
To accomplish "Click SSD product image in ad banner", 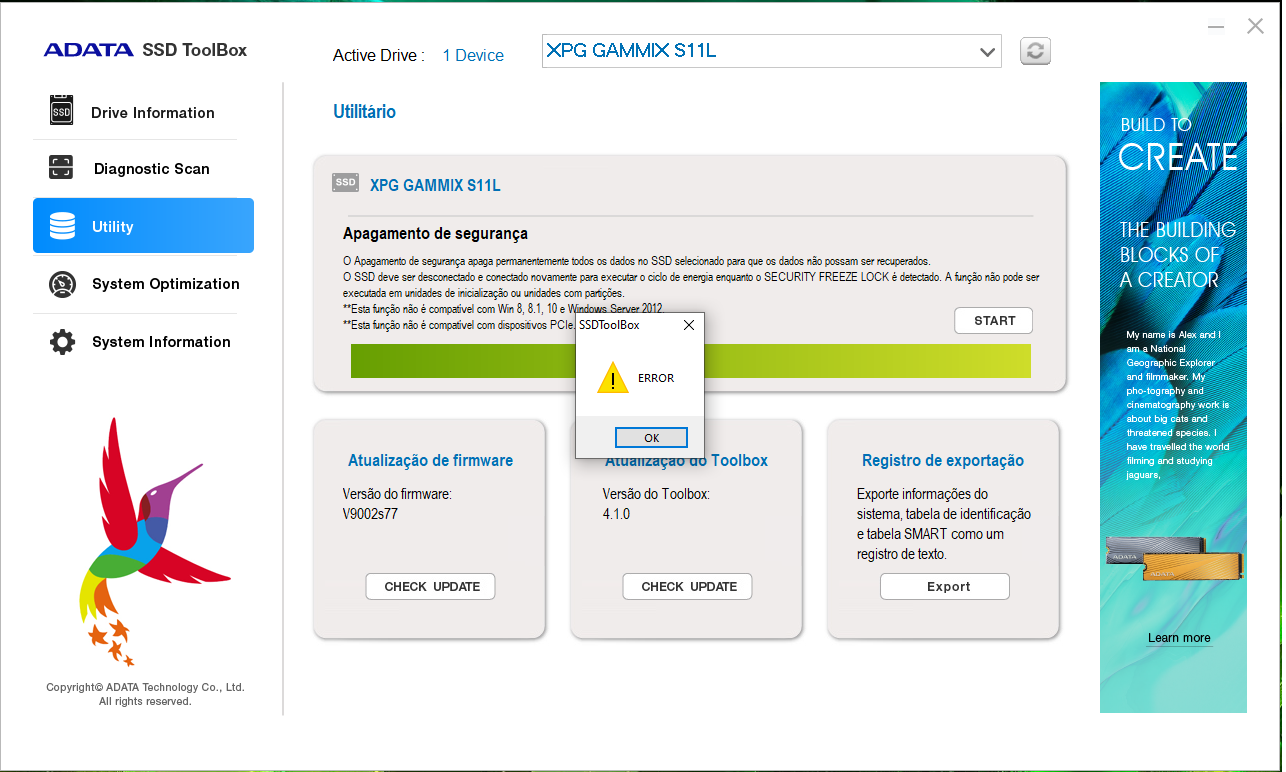I will [x=1173, y=559].
